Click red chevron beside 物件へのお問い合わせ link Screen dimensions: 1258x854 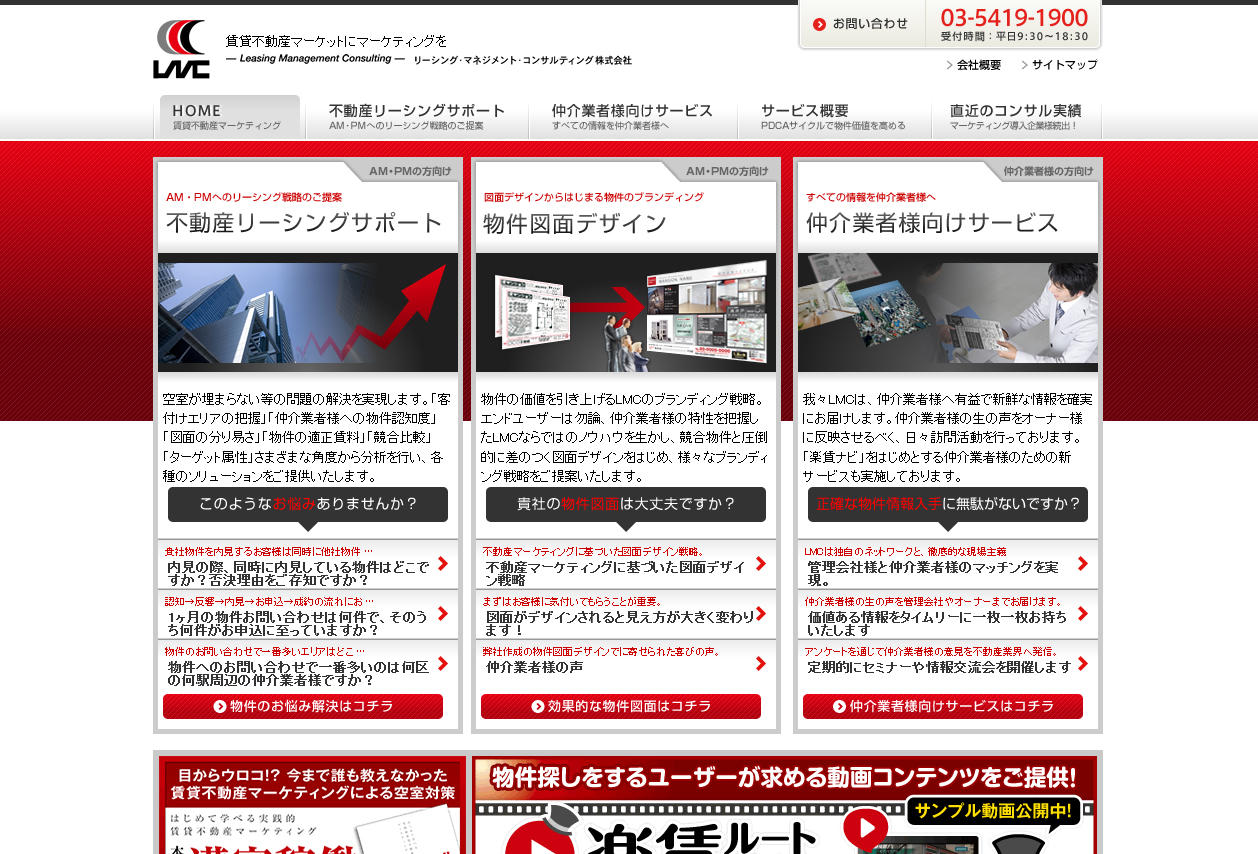coord(443,664)
